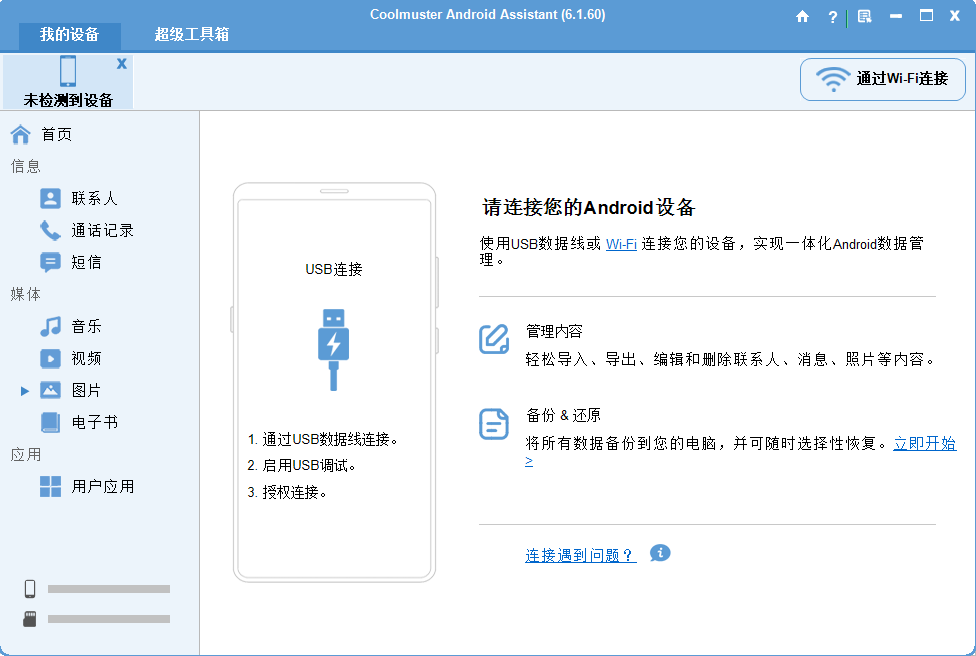Click the phone storage icon at sidebar bottom
This screenshot has width=976, height=656.
click(30, 588)
